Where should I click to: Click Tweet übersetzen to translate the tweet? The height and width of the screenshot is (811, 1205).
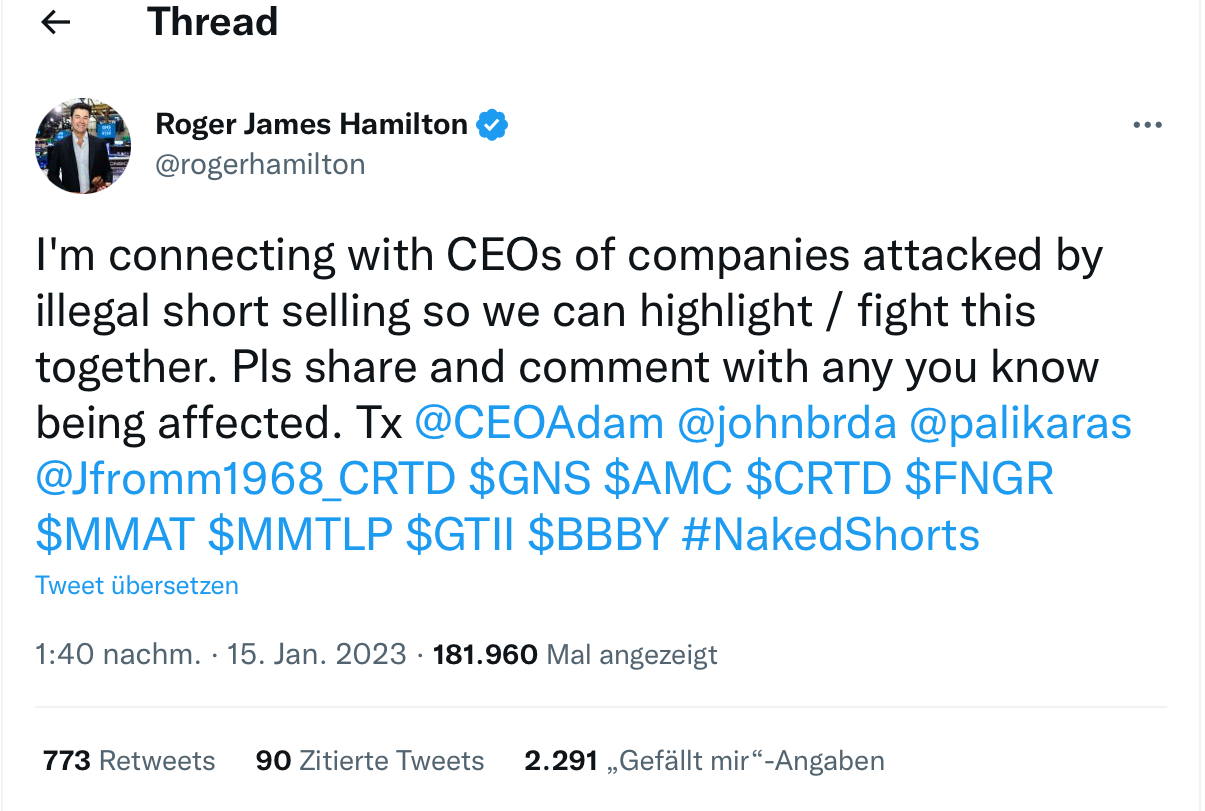(x=137, y=585)
